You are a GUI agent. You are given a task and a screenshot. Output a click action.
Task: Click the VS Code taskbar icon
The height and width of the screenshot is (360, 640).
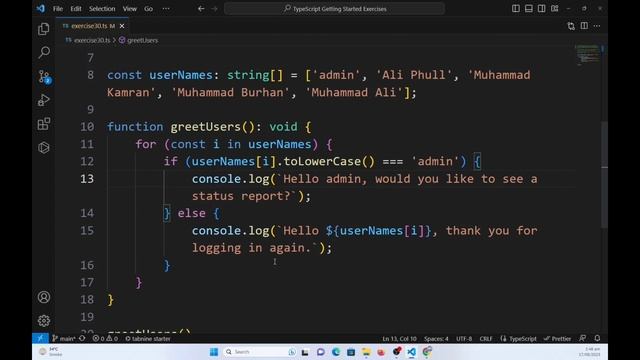411,352
